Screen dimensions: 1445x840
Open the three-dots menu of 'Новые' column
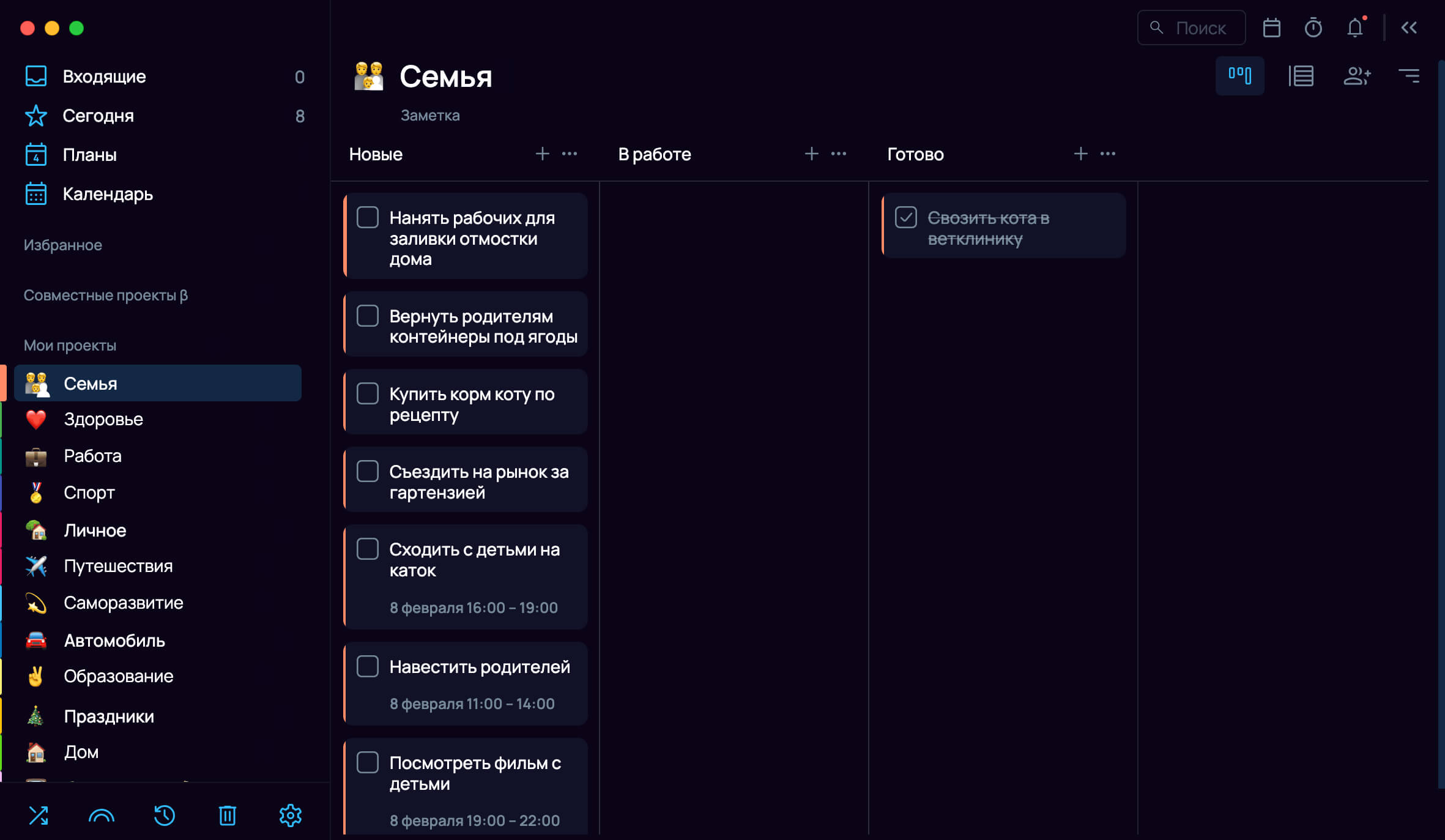(569, 154)
